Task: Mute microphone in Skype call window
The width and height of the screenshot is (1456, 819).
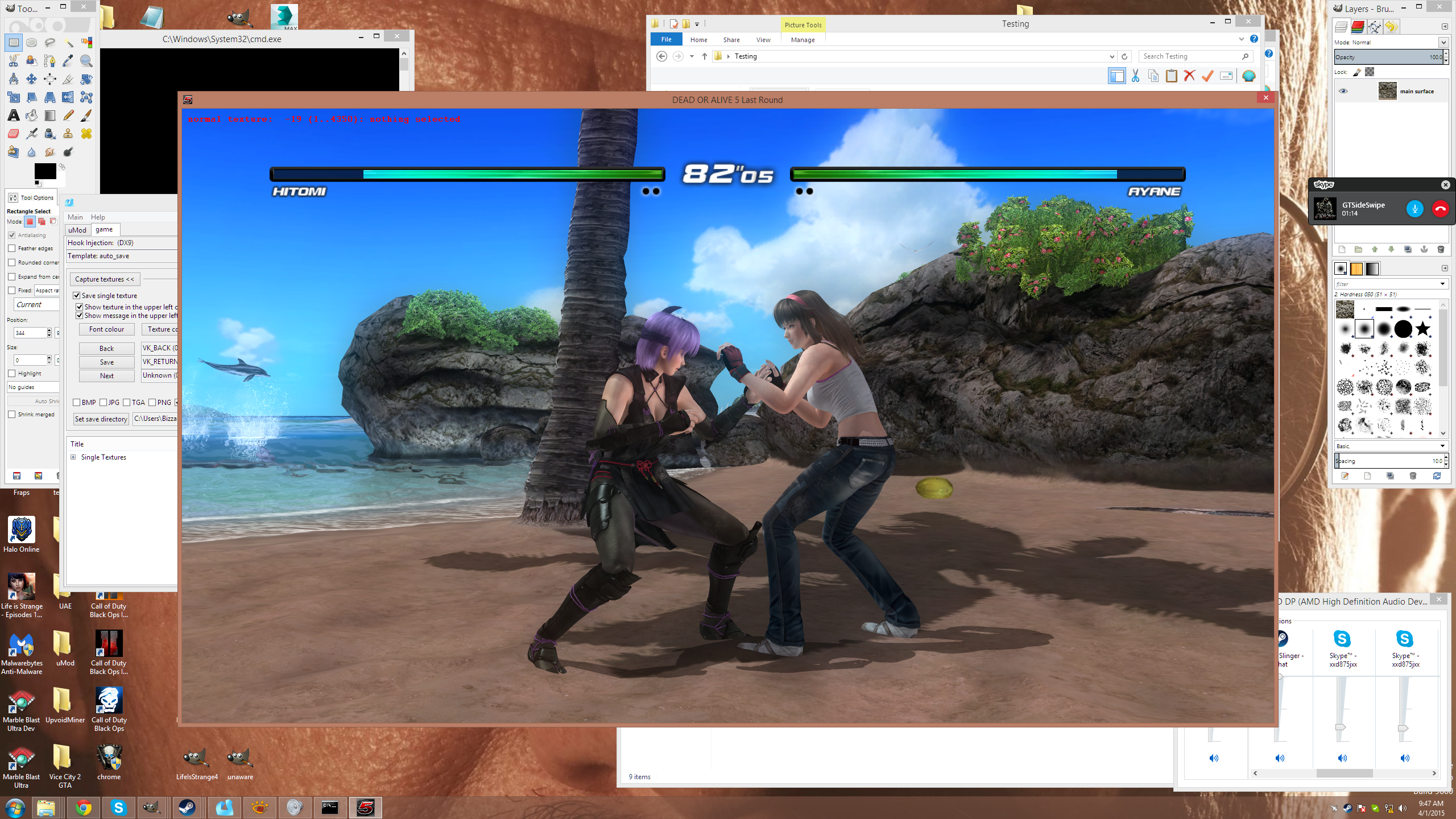Action: [1414, 209]
